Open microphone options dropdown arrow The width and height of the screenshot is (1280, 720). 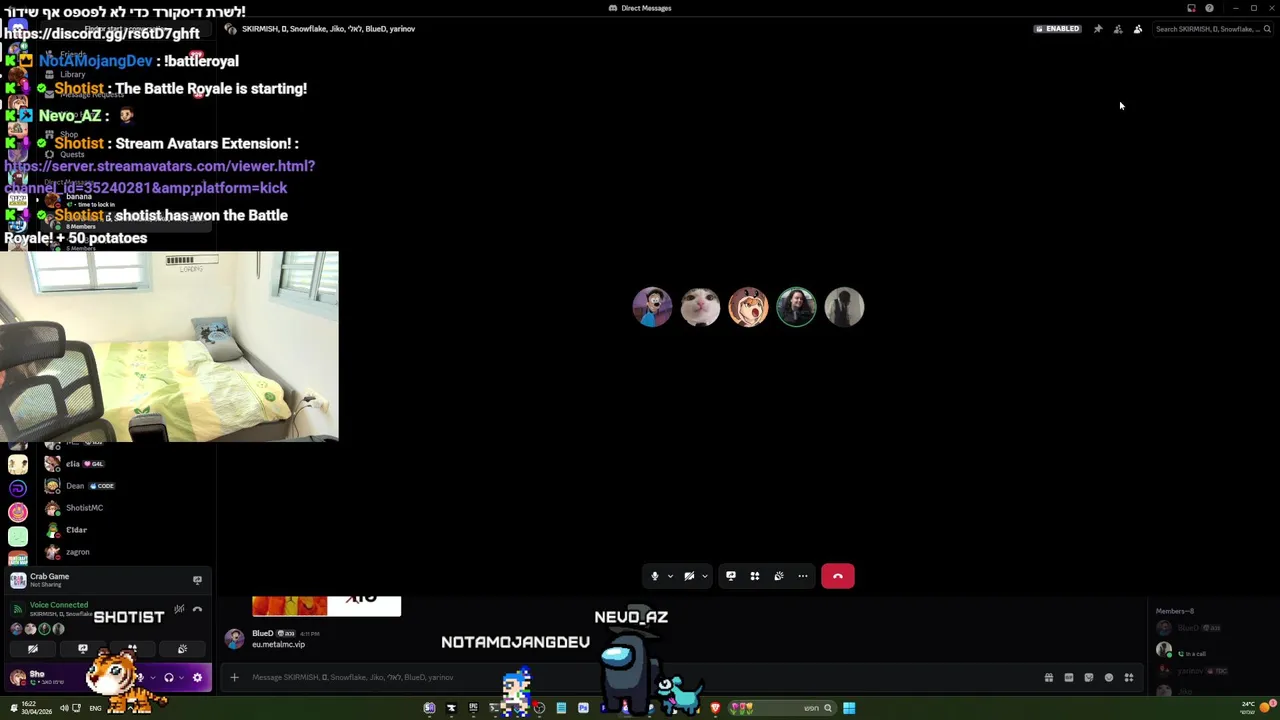pyautogui.click(x=670, y=576)
